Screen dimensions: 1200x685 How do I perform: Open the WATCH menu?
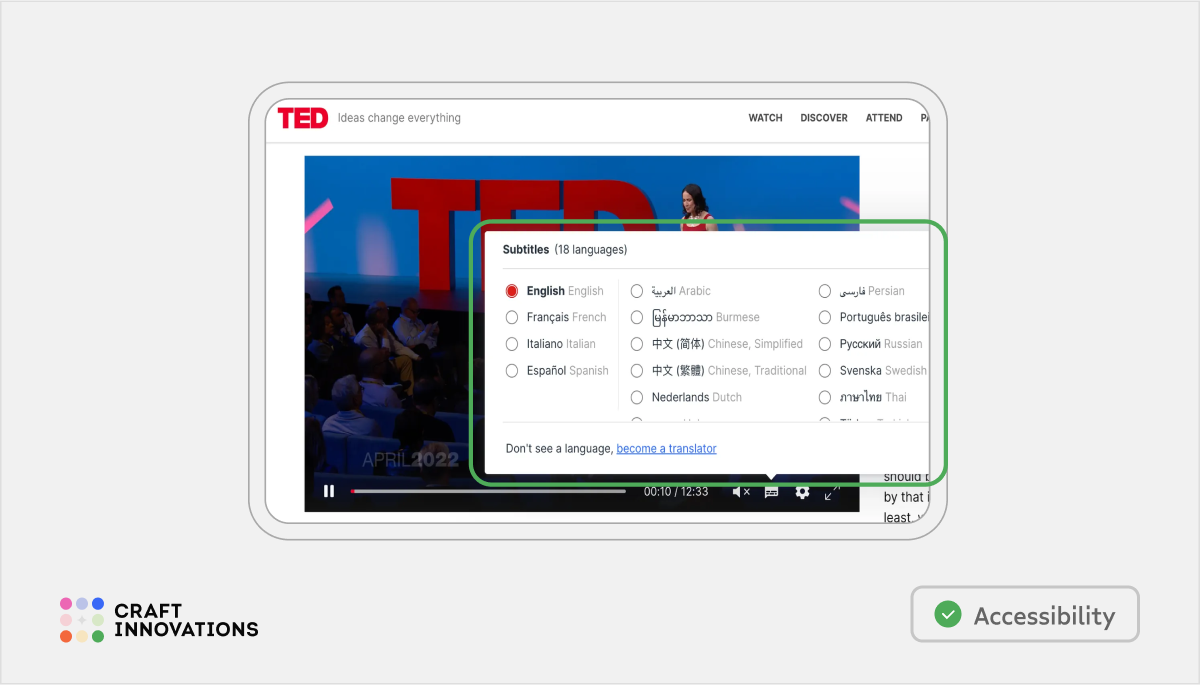[x=765, y=118]
